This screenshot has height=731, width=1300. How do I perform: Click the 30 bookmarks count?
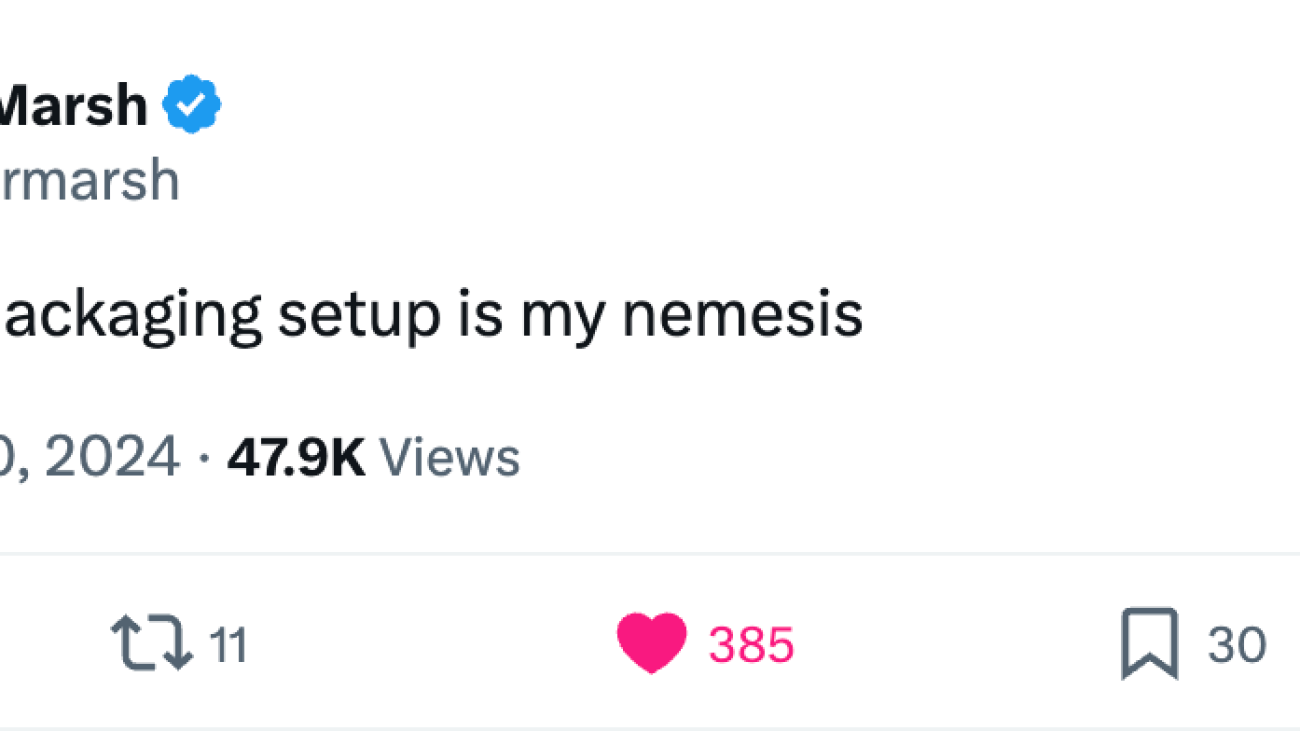coord(1237,644)
